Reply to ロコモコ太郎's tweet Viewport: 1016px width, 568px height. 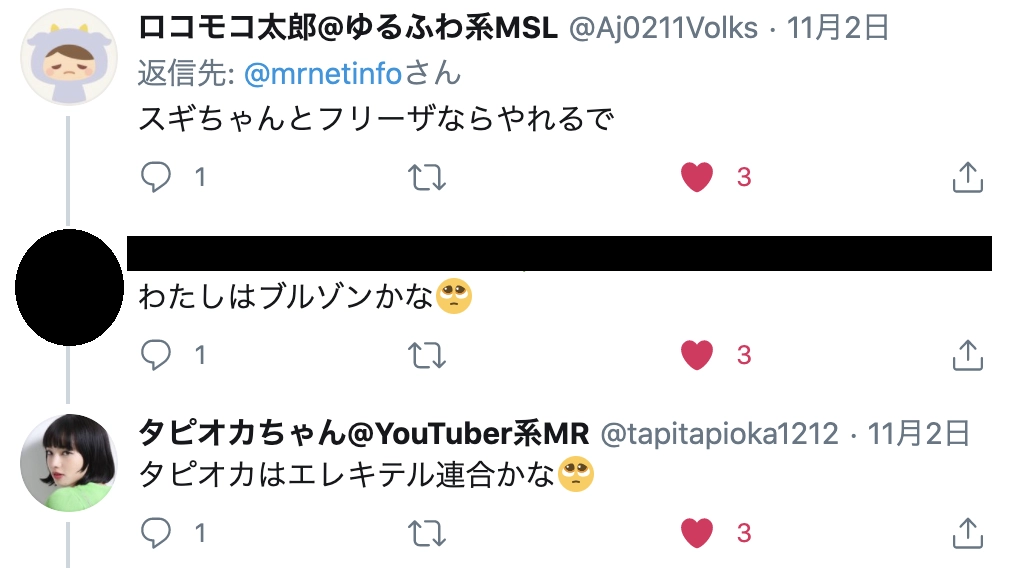[156, 177]
